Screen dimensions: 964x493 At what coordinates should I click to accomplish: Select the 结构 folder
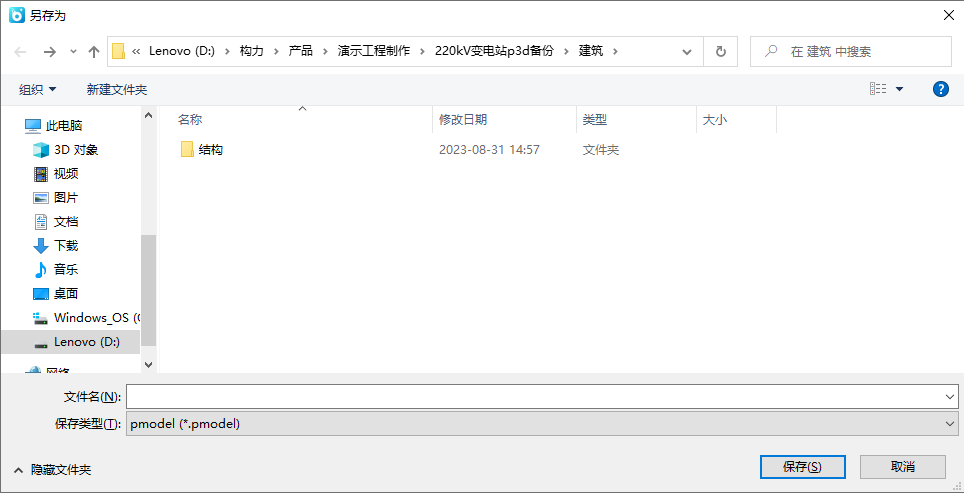210,149
